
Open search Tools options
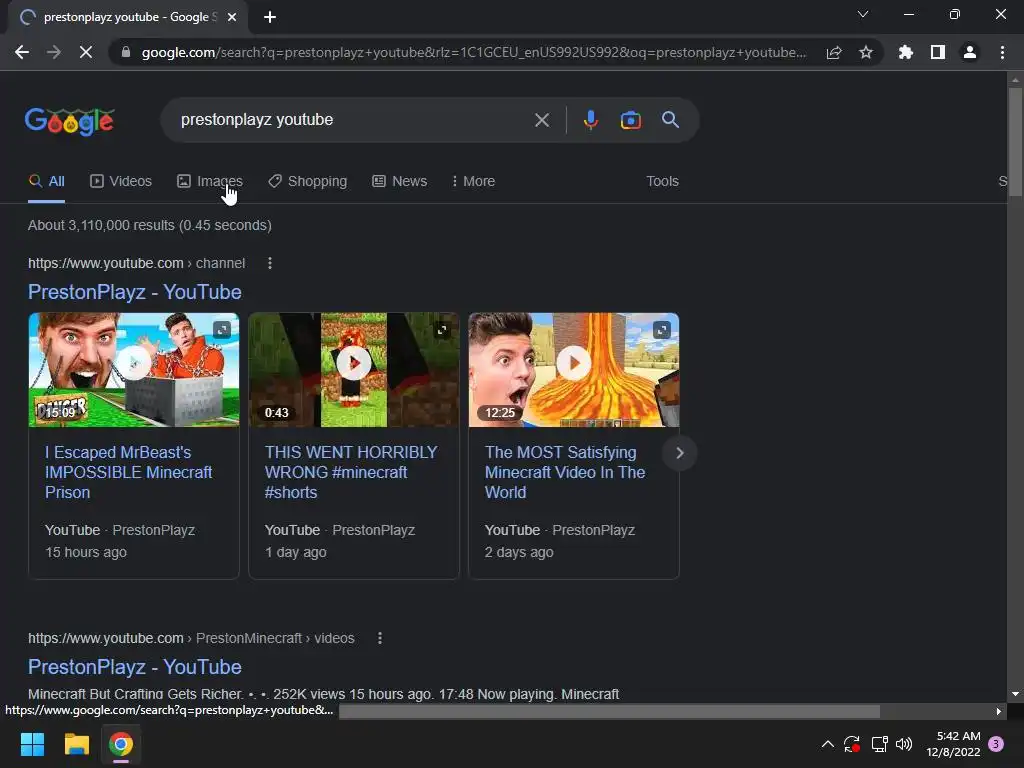point(662,181)
